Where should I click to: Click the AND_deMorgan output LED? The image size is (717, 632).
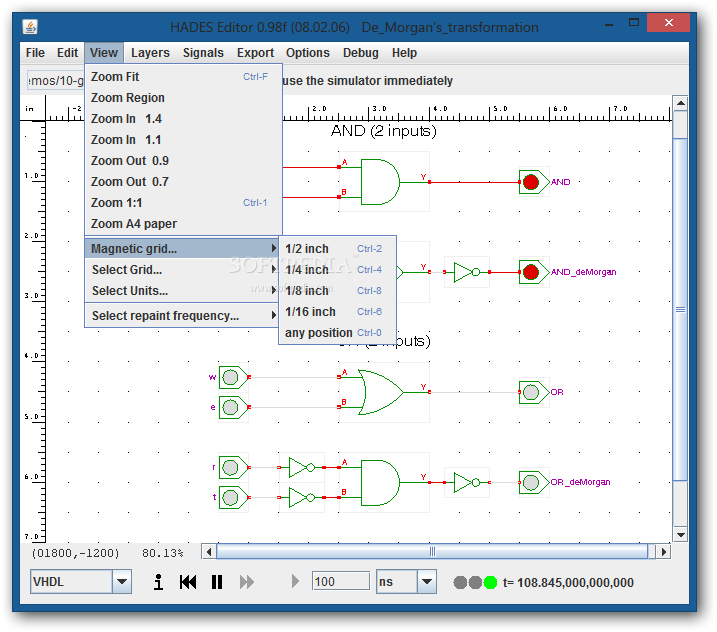530,272
